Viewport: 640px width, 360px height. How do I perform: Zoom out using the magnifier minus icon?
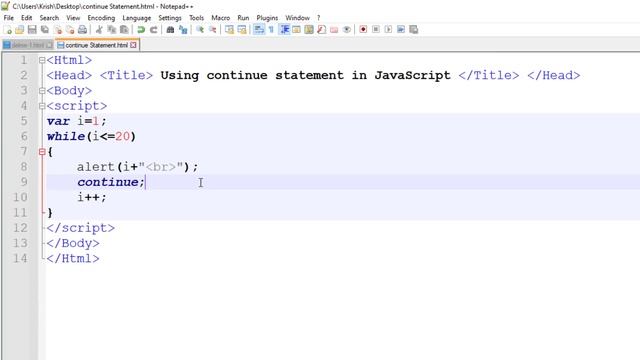(213, 30)
